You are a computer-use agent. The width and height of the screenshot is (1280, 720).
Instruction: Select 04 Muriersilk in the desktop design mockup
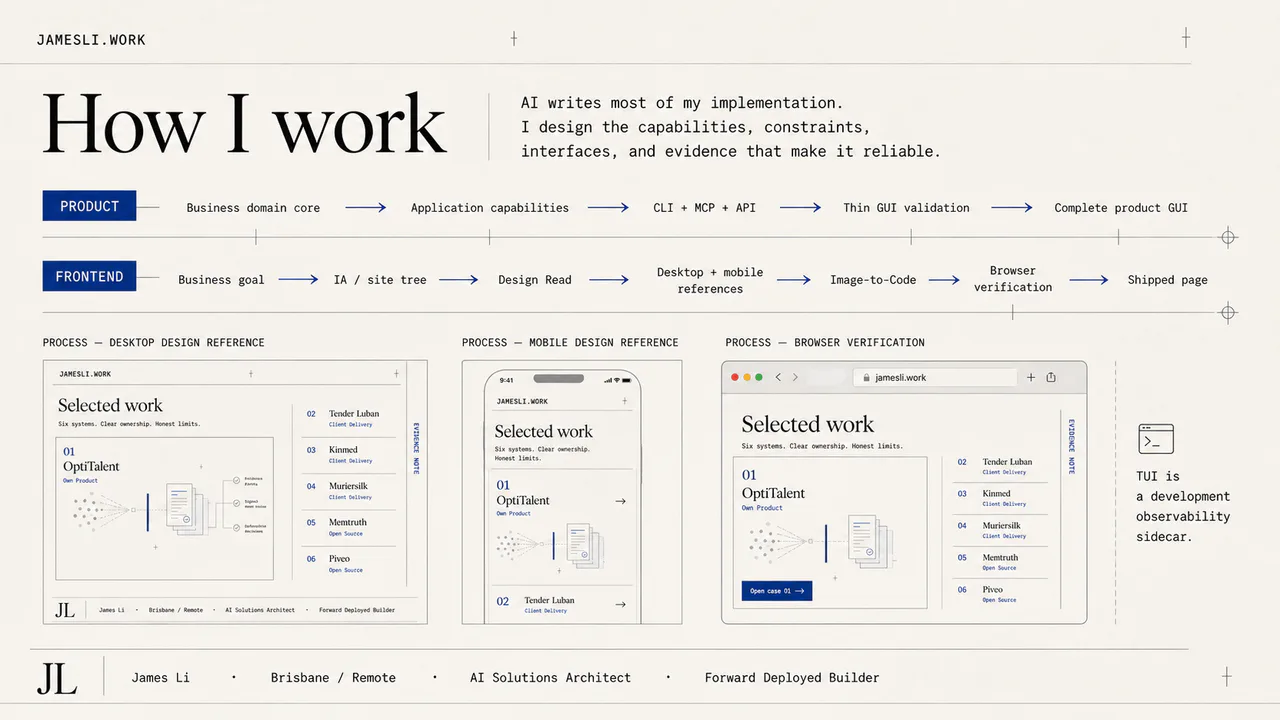[x=348, y=491]
